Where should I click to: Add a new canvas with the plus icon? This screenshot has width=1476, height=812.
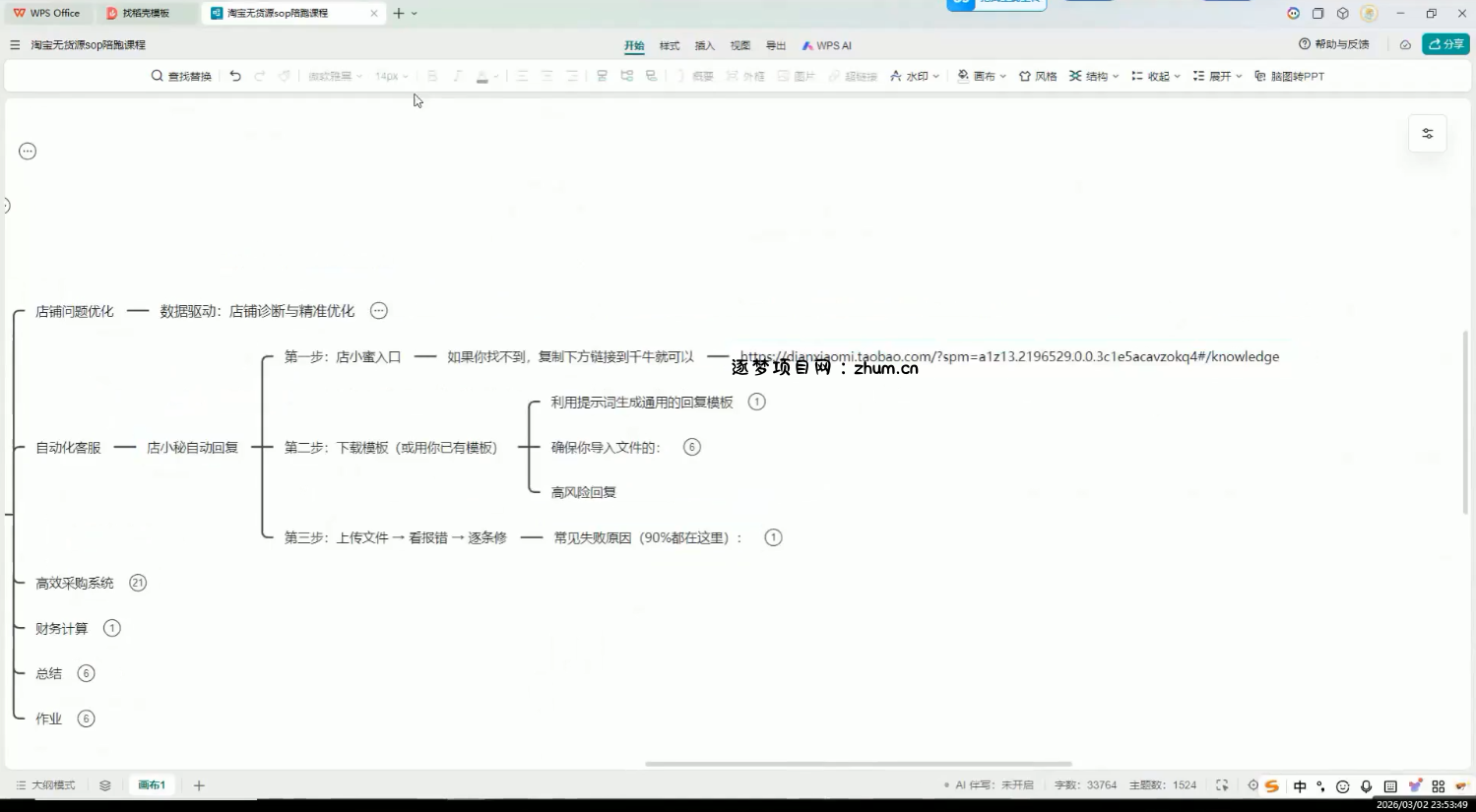coord(199,785)
